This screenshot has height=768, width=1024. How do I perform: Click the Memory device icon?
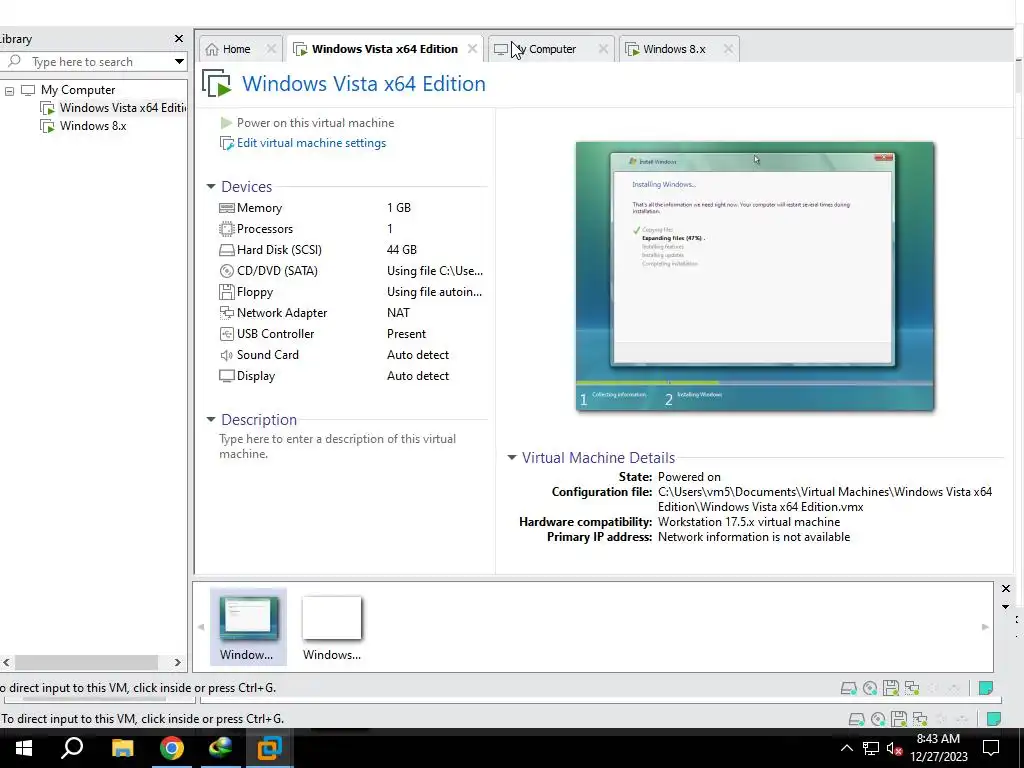point(227,208)
